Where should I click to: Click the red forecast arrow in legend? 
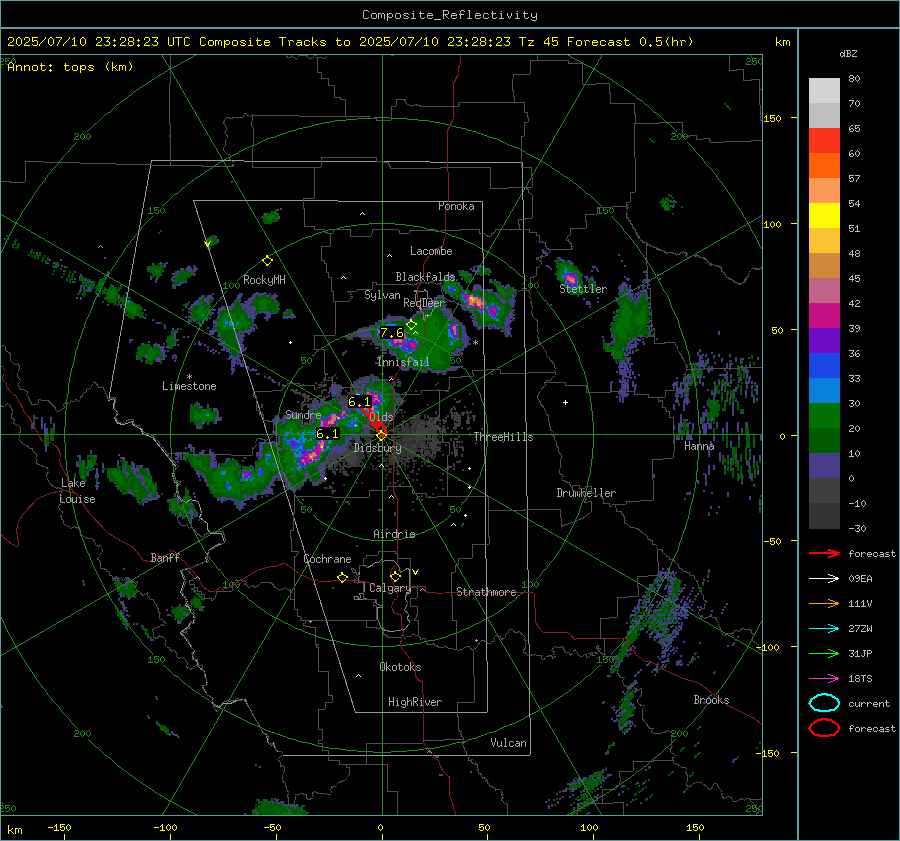824,553
